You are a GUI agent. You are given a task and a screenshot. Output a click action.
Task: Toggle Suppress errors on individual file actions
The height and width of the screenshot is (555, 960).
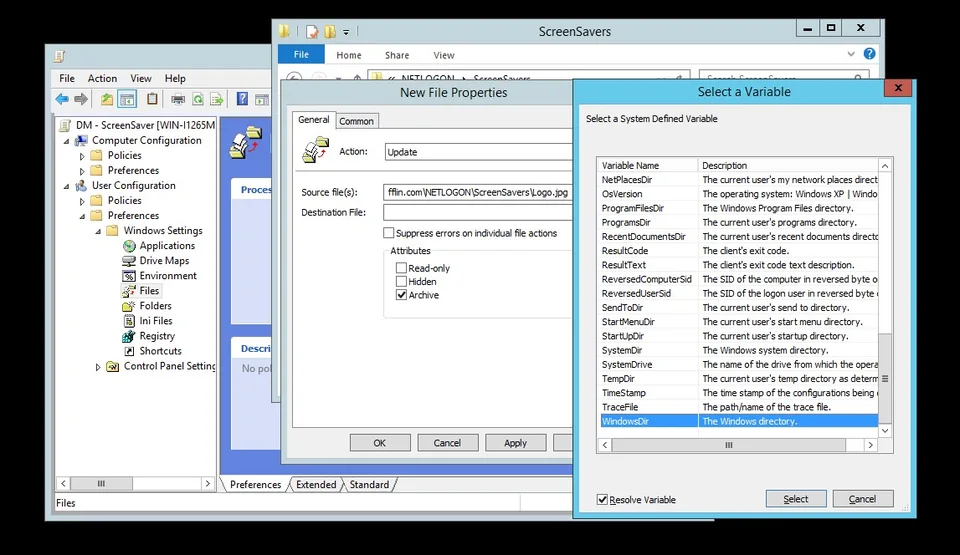click(x=388, y=233)
